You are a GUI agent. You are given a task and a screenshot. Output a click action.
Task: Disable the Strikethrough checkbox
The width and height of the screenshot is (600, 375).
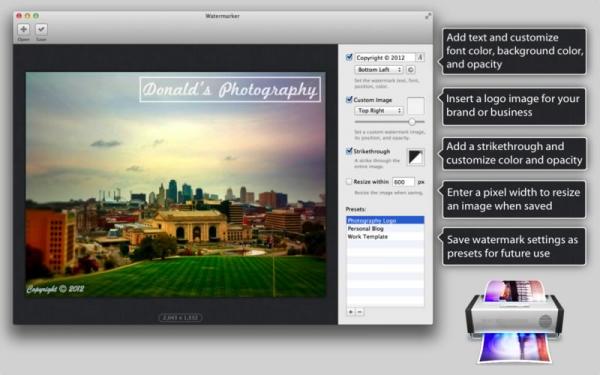(x=349, y=151)
